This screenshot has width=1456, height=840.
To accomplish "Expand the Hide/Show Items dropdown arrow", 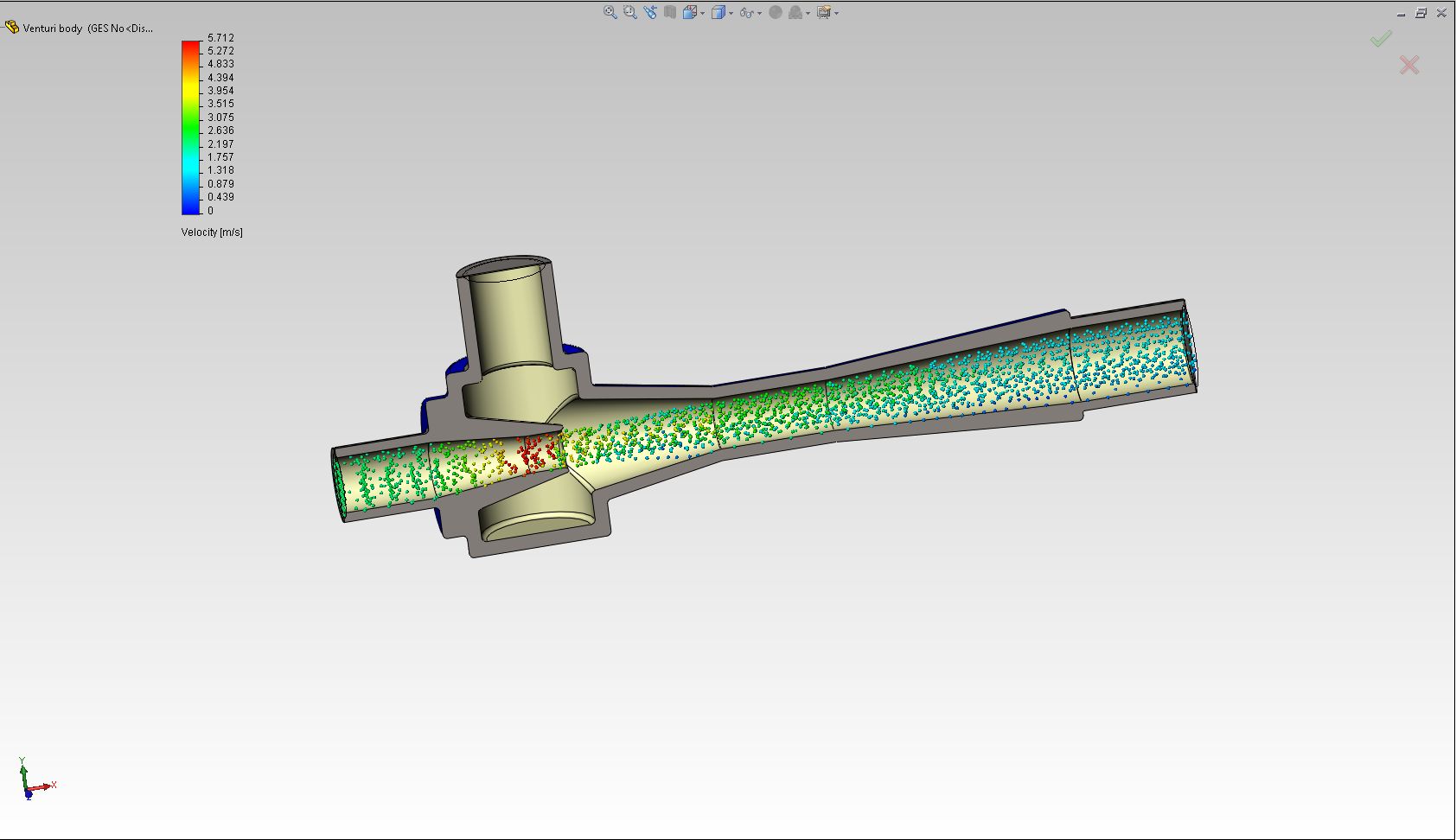I will (760, 13).
